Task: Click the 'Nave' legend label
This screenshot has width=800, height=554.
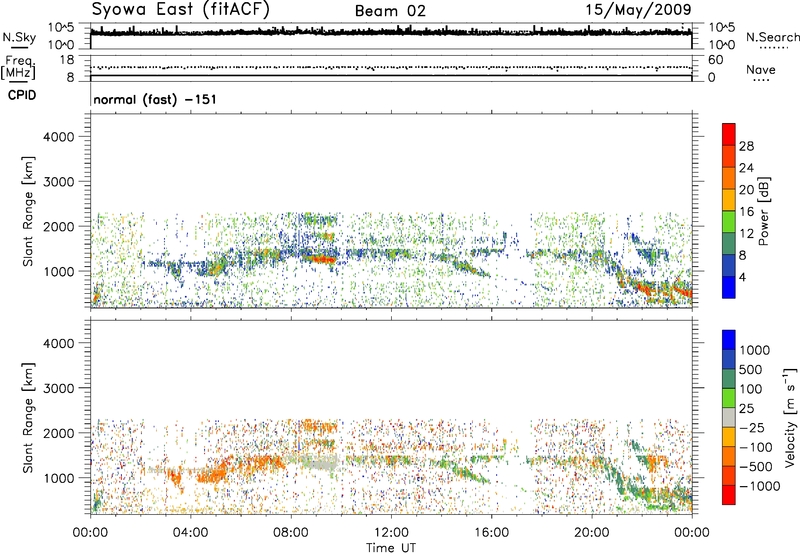Action: (761, 69)
